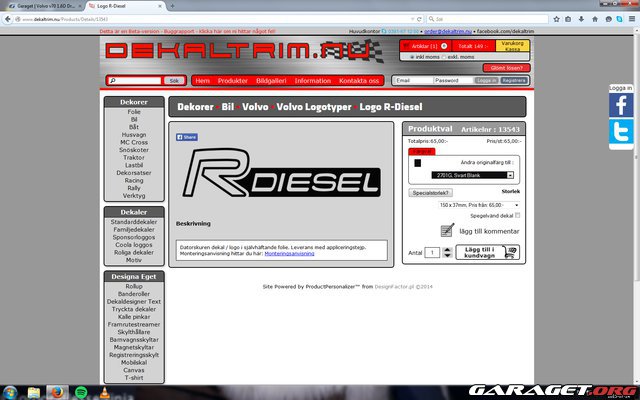Screen dimensions: 640x400
Task: Open the Twitter icon under Logga in
Action: pos(620,132)
